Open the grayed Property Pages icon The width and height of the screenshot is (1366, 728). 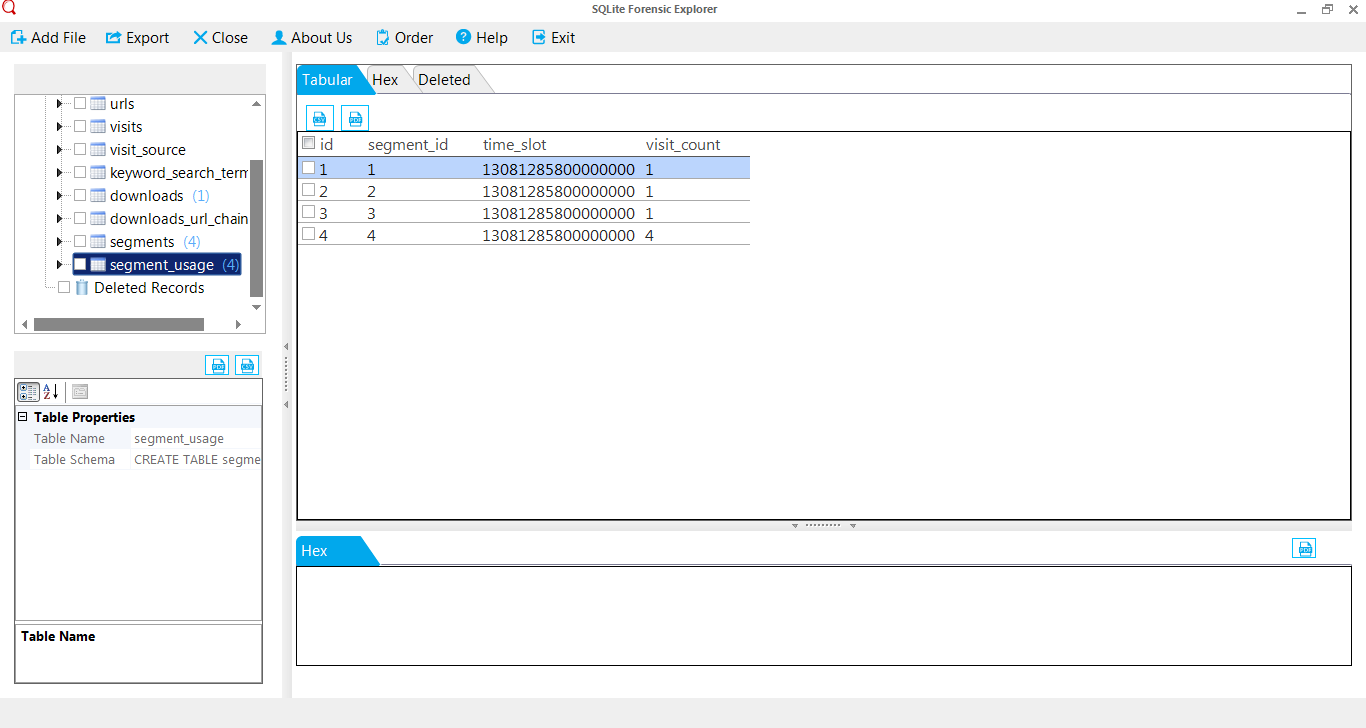coord(80,392)
